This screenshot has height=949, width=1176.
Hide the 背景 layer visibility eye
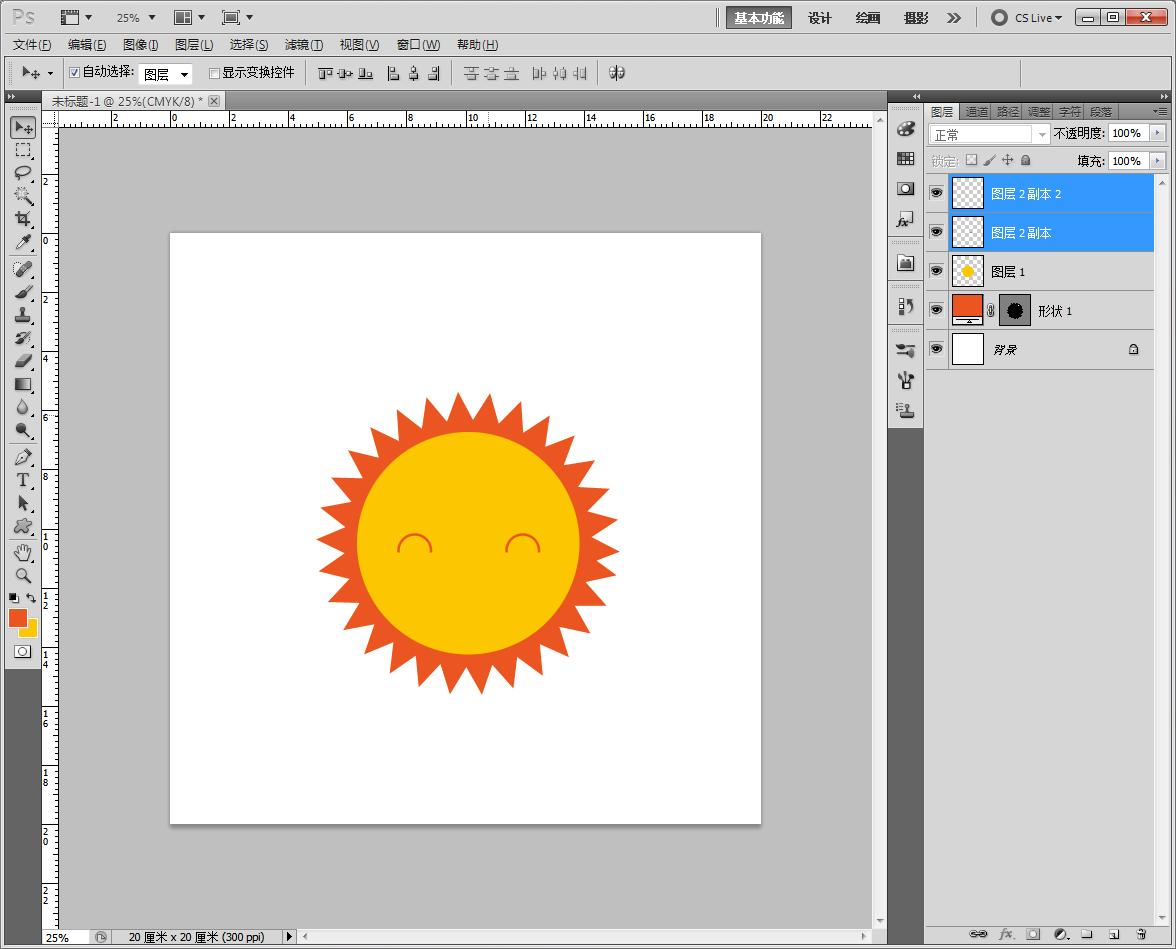click(x=936, y=349)
